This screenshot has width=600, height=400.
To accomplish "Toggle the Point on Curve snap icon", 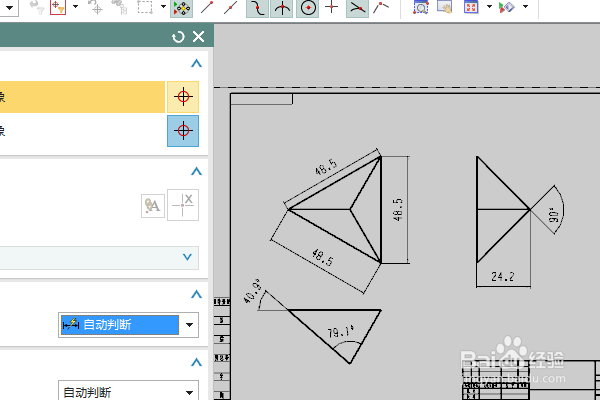I will [x=357, y=8].
